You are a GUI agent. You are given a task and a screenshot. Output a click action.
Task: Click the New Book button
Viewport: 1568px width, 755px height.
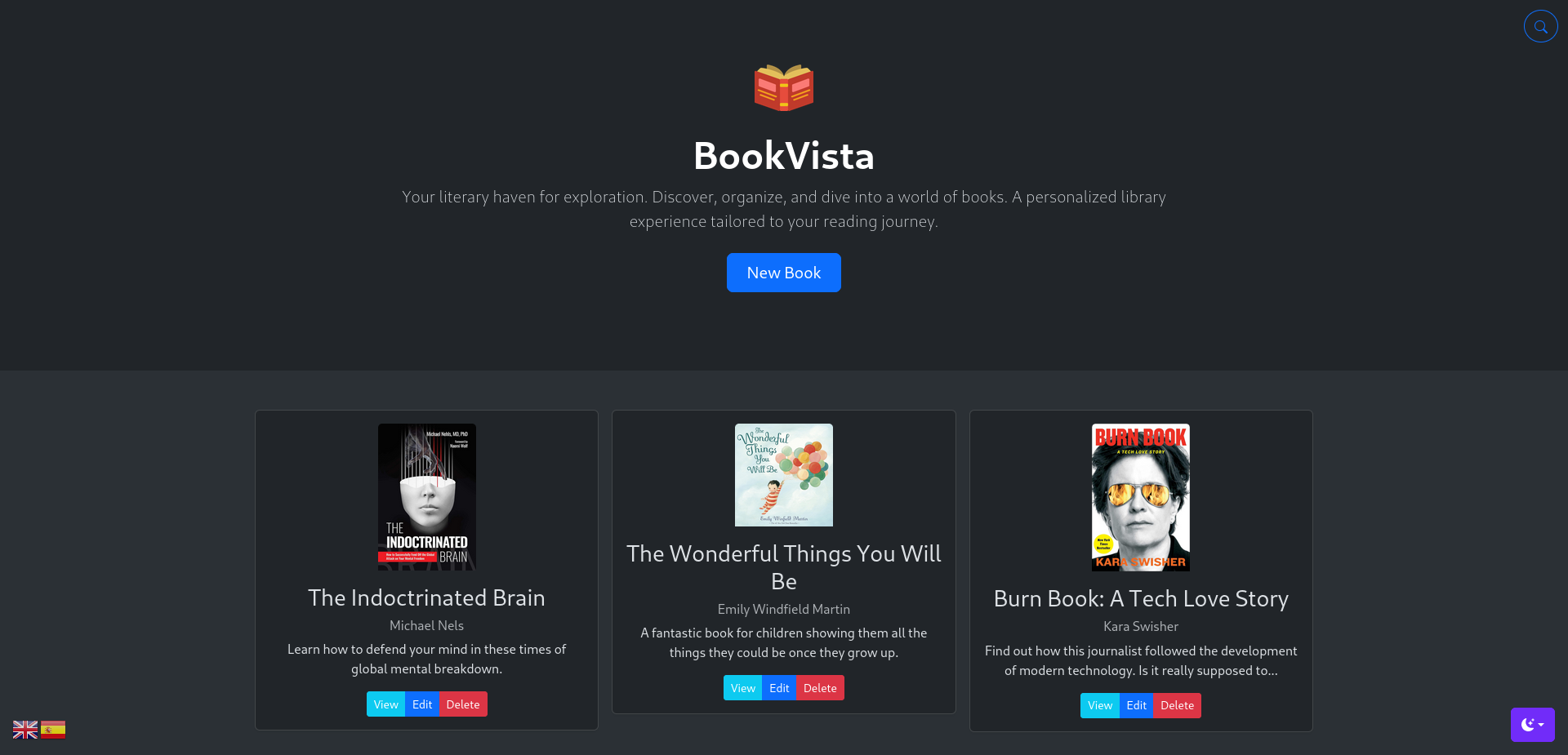click(x=784, y=273)
